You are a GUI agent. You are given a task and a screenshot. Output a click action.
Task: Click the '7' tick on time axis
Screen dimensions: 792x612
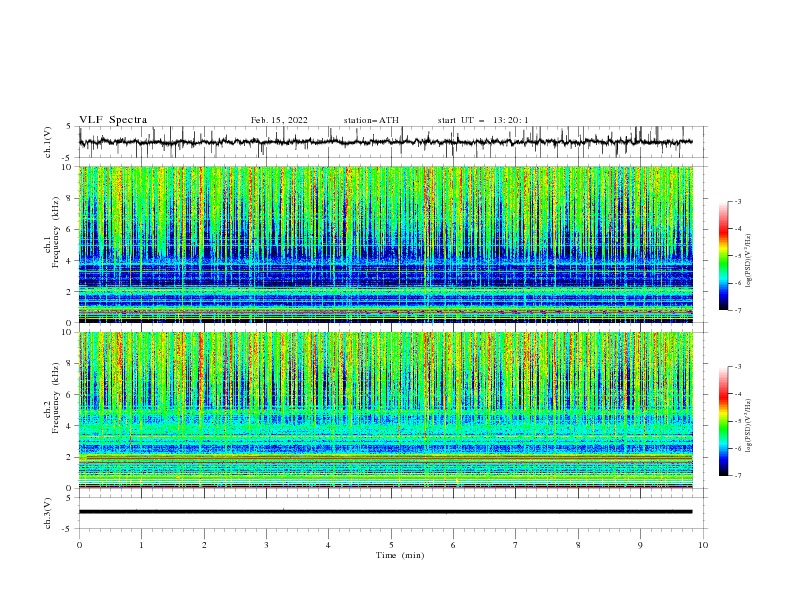516,545
